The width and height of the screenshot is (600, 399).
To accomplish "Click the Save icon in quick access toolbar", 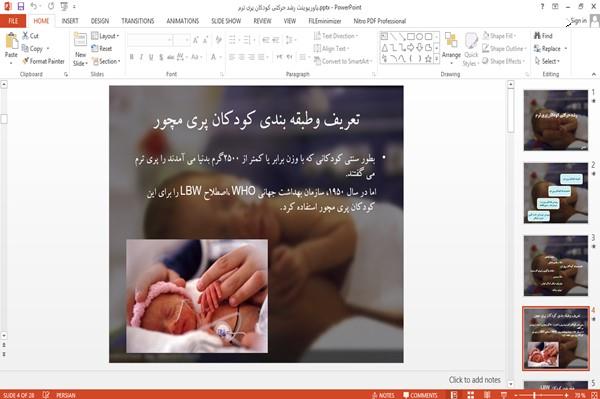I will pos(21,6).
